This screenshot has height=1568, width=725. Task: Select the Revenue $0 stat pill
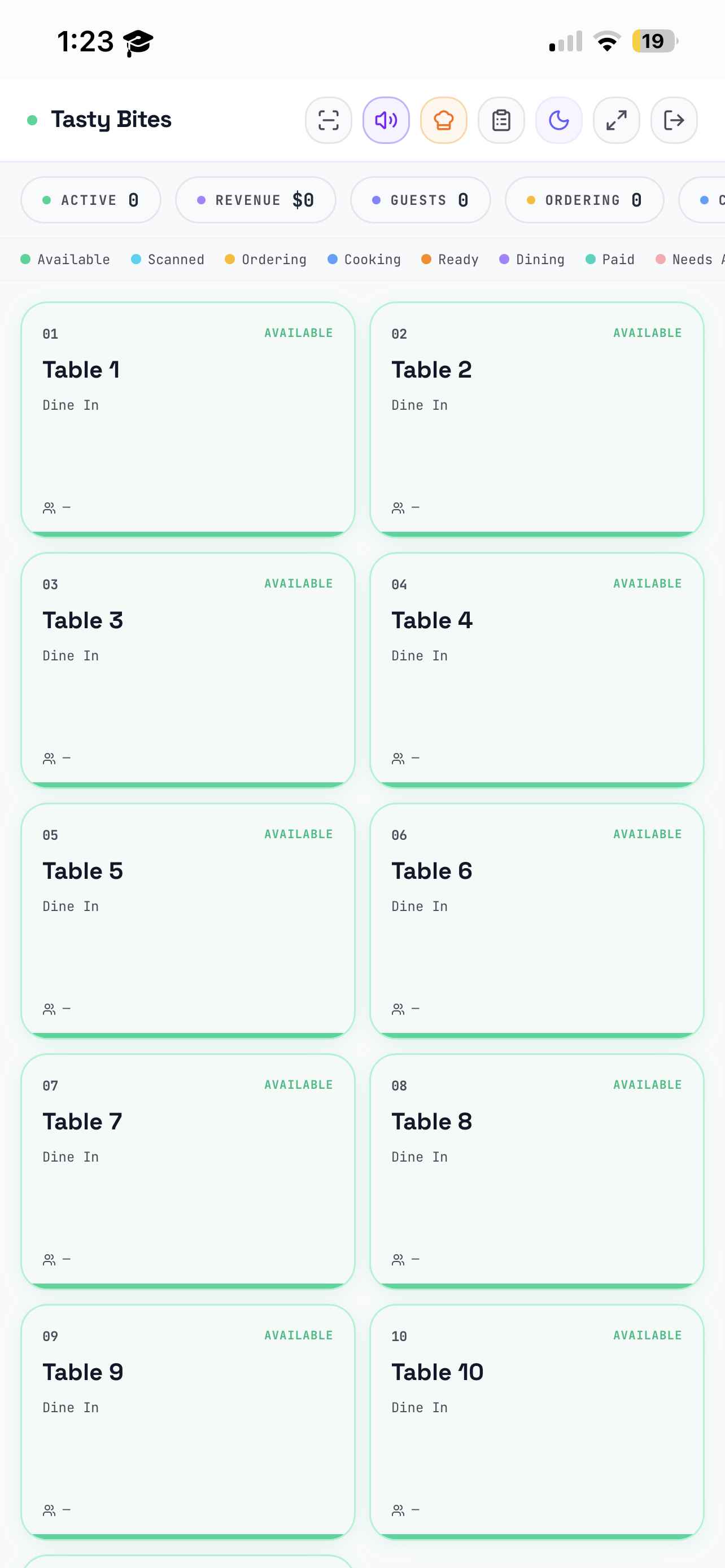click(x=256, y=200)
